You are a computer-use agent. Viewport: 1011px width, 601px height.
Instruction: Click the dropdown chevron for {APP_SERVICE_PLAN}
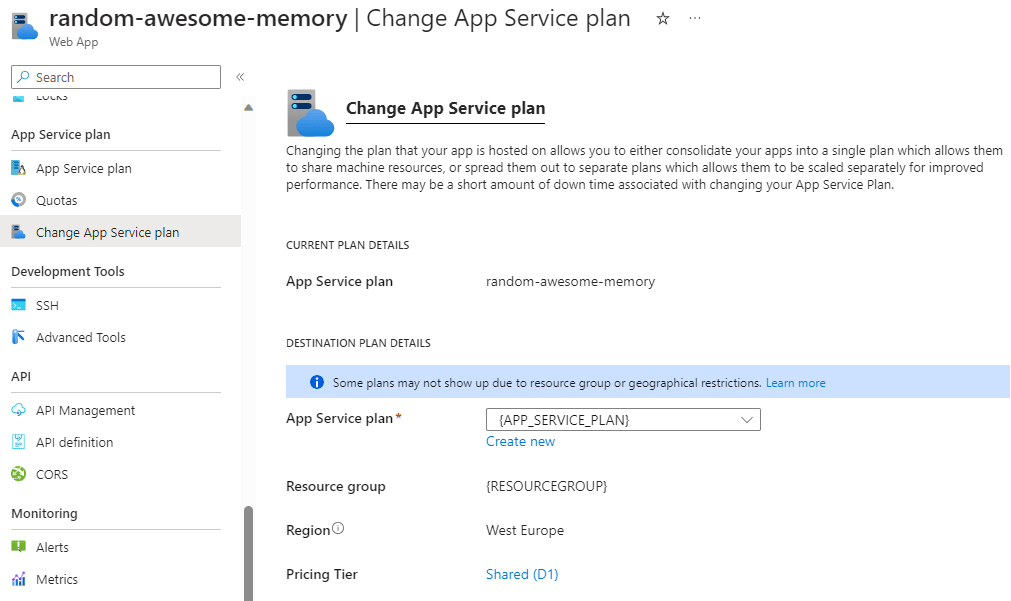tap(747, 420)
